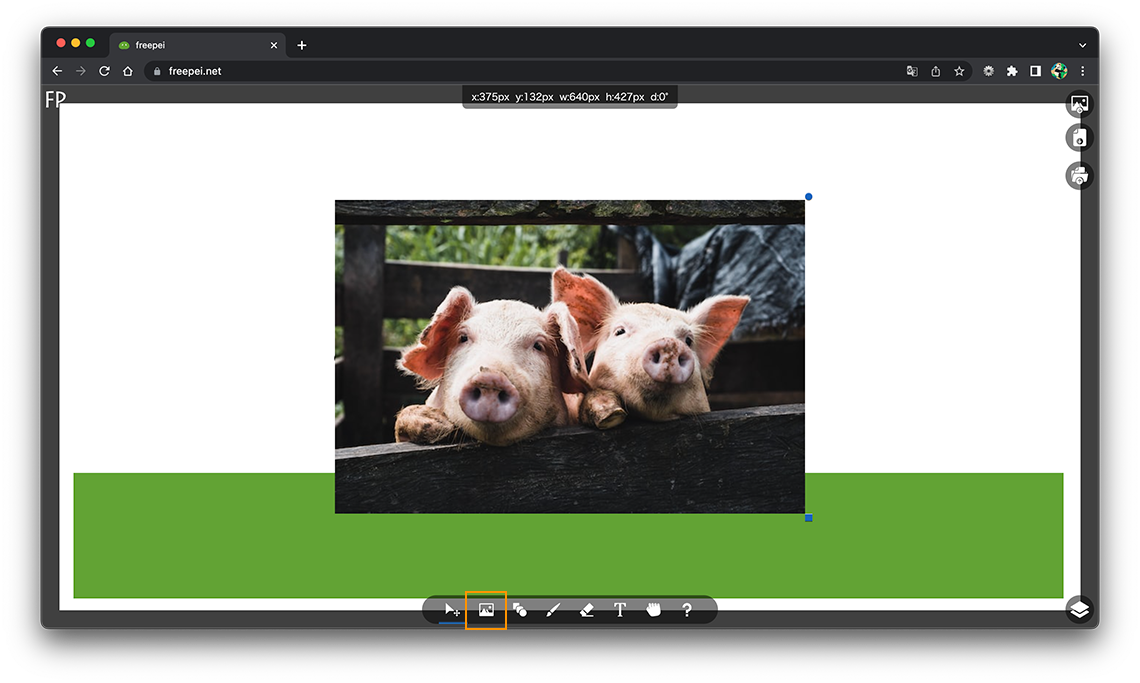The width and height of the screenshot is (1140, 683).
Task: Click the gear extension icon
Action: tap(988, 71)
